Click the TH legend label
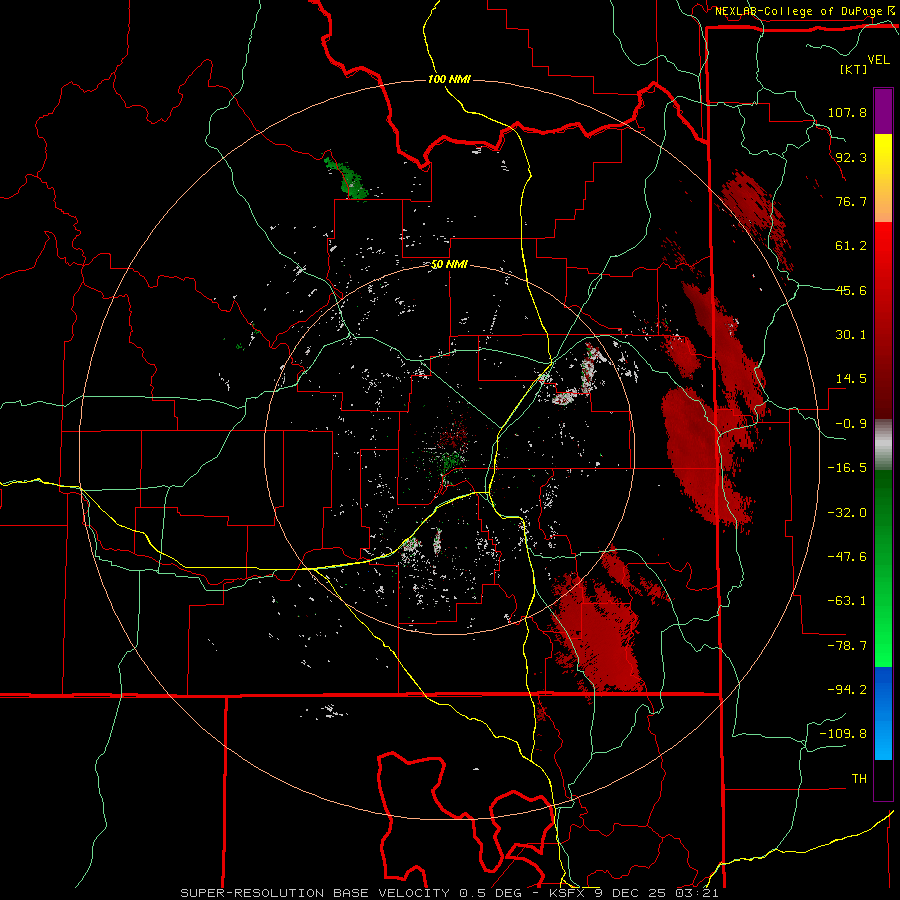Screen dimensions: 900x900 click(x=859, y=779)
